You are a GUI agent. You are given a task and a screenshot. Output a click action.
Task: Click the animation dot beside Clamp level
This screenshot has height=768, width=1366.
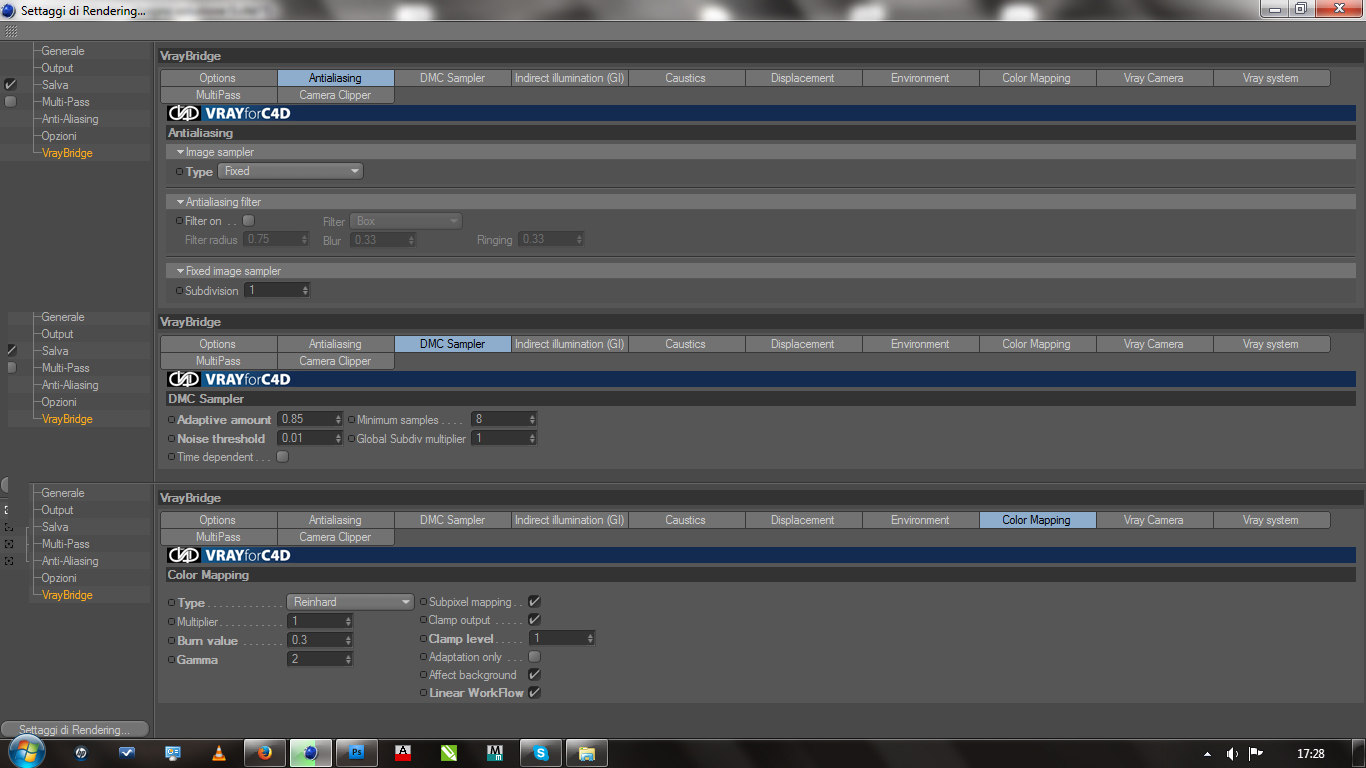click(423, 639)
